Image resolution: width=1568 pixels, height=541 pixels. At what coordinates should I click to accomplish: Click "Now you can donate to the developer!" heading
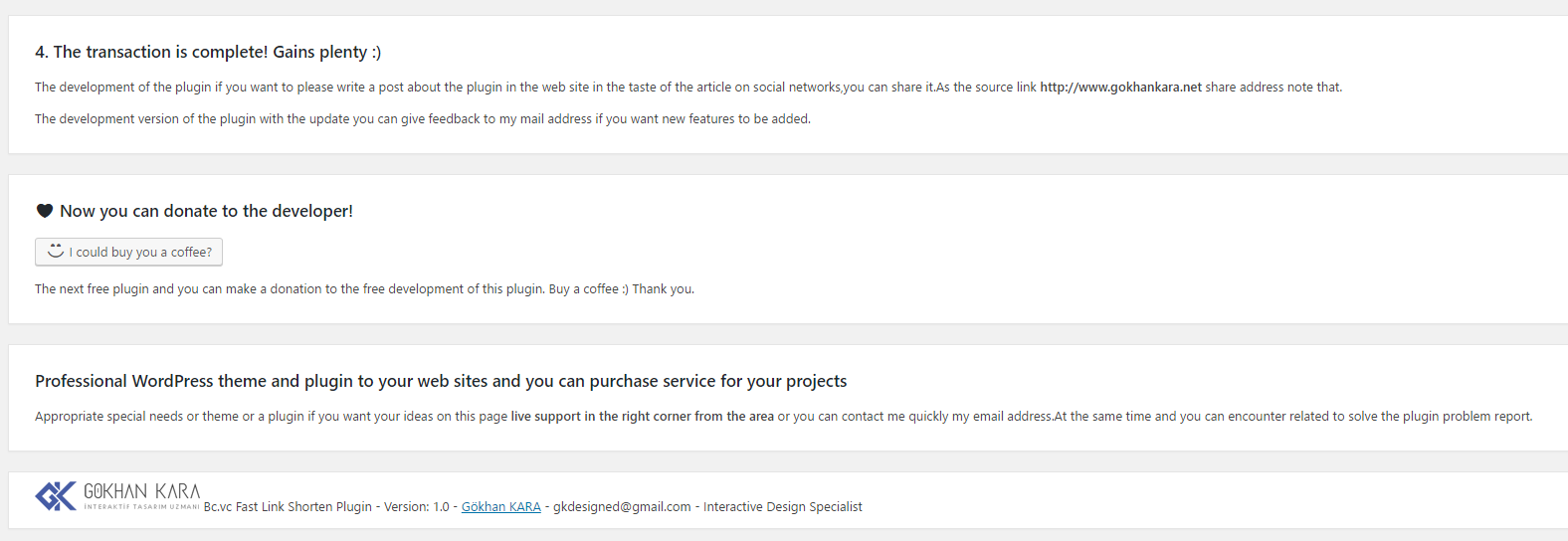(x=206, y=211)
